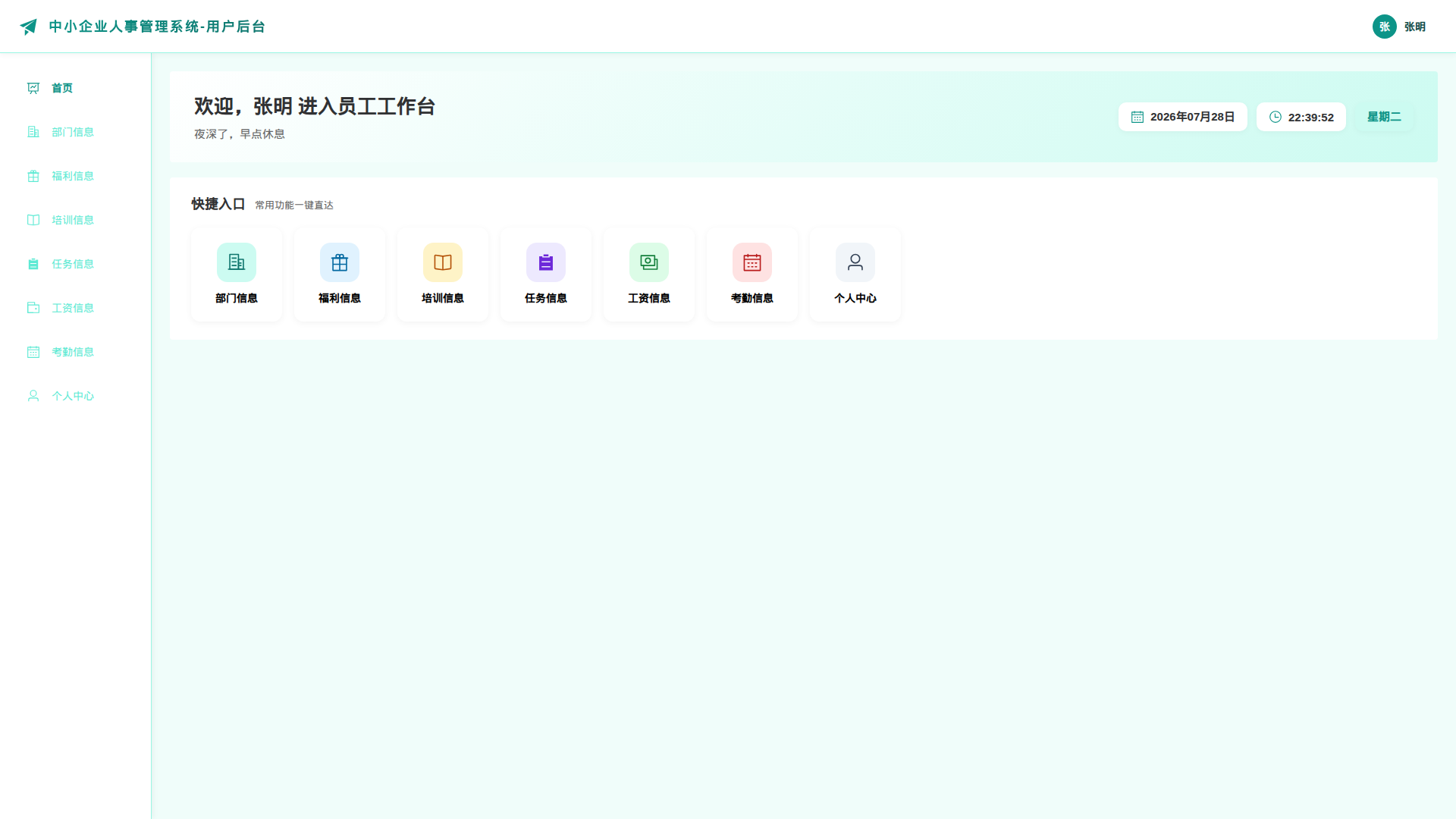This screenshot has width=1456, height=819.
Task: Open 部门信息 from the sidebar menu
Action: [76, 132]
